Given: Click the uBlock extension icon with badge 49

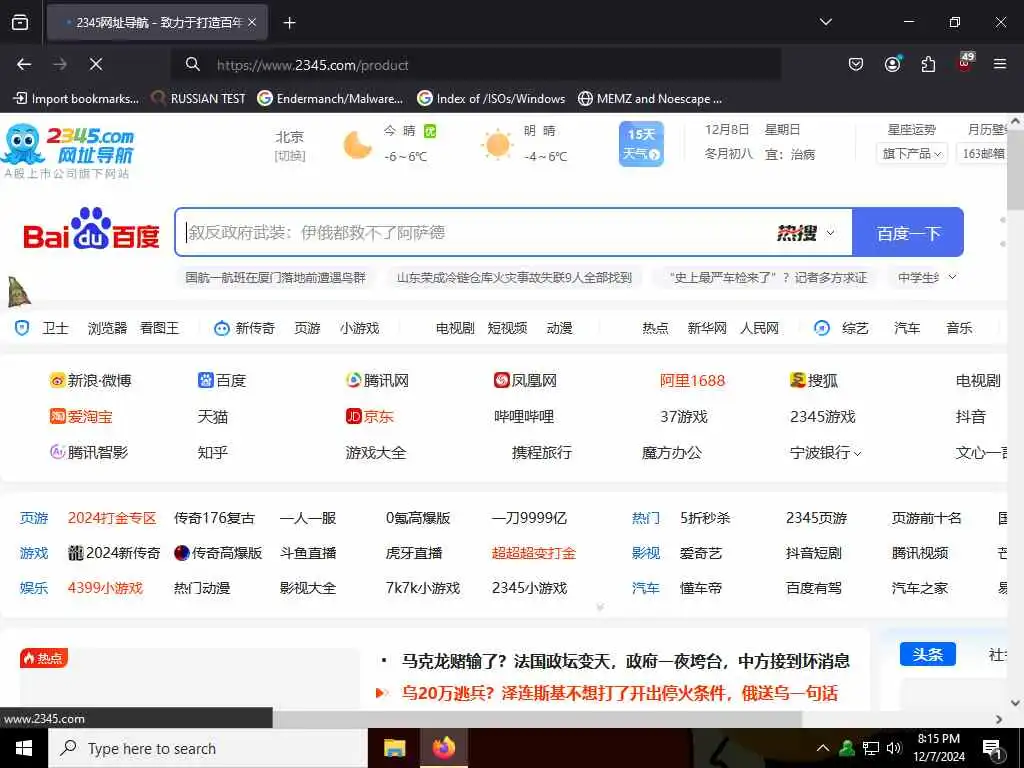Looking at the screenshot, I should coord(965,63).
